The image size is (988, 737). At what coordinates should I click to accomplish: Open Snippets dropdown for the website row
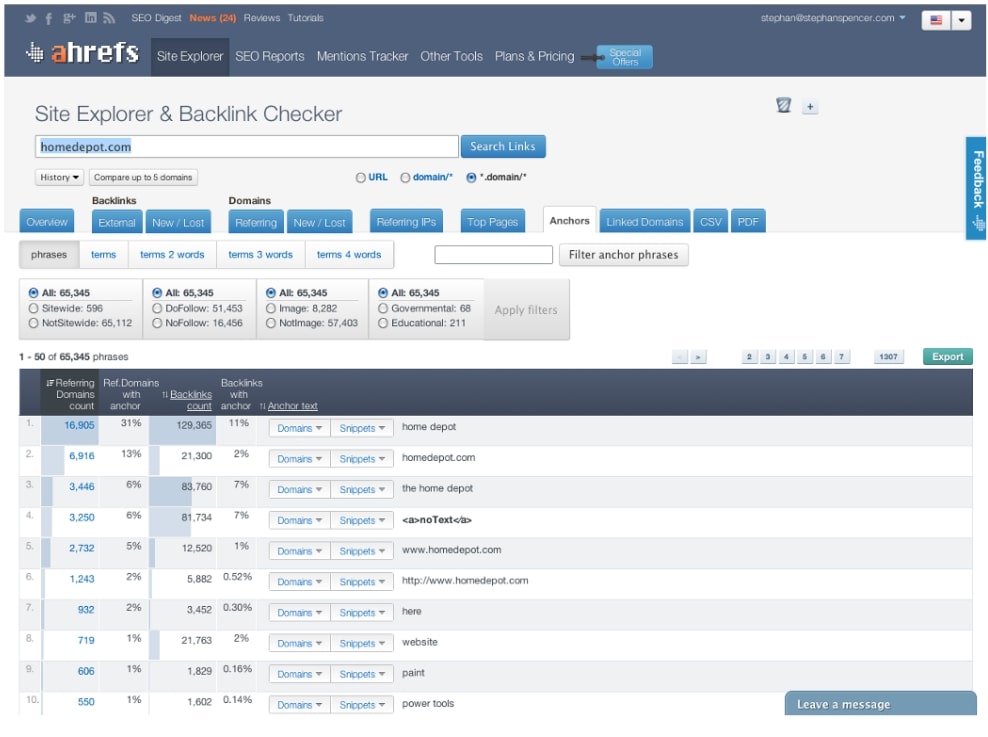[x=362, y=644]
